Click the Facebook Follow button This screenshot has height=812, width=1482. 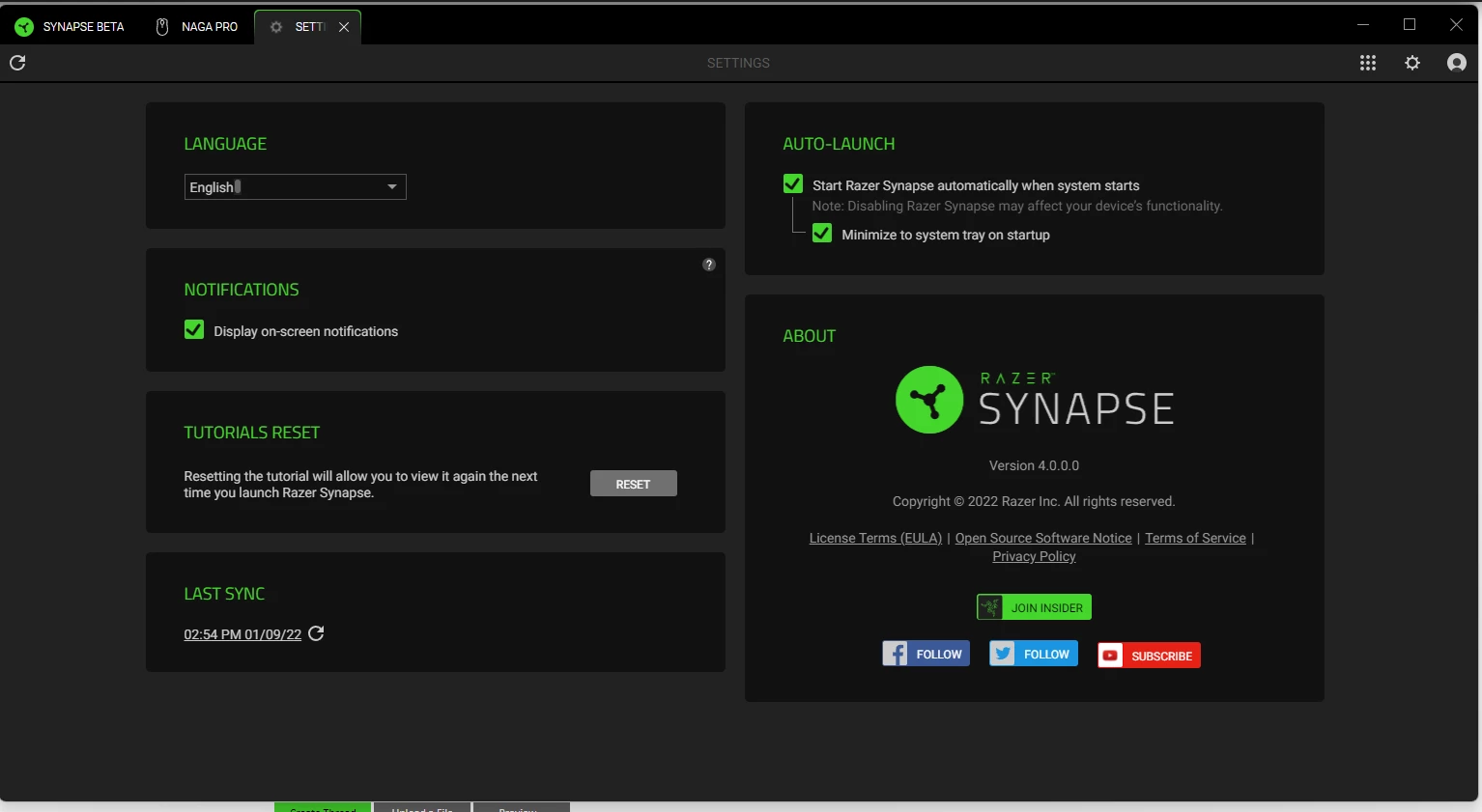(926, 654)
